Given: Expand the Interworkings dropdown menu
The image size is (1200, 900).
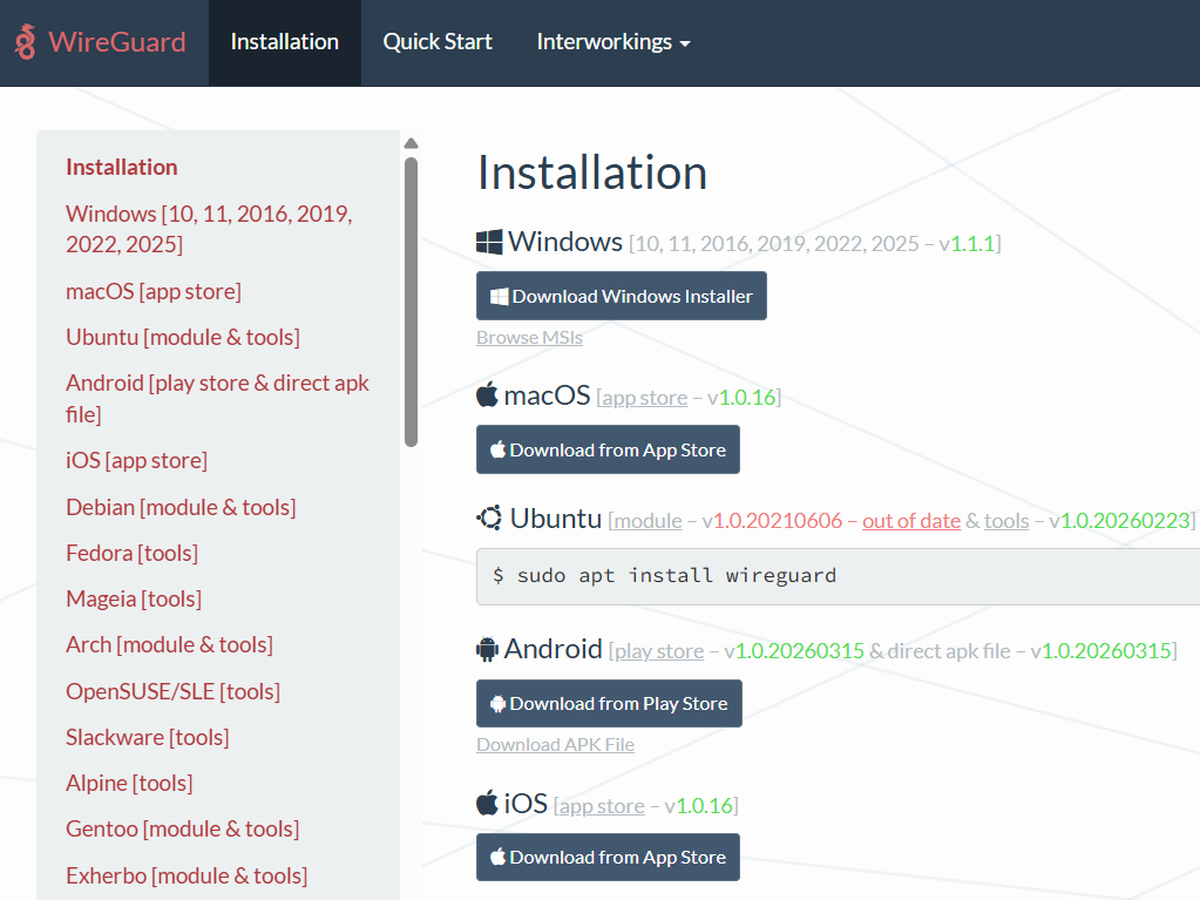Looking at the screenshot, I should pyautogui.click(x=614, y=42).
